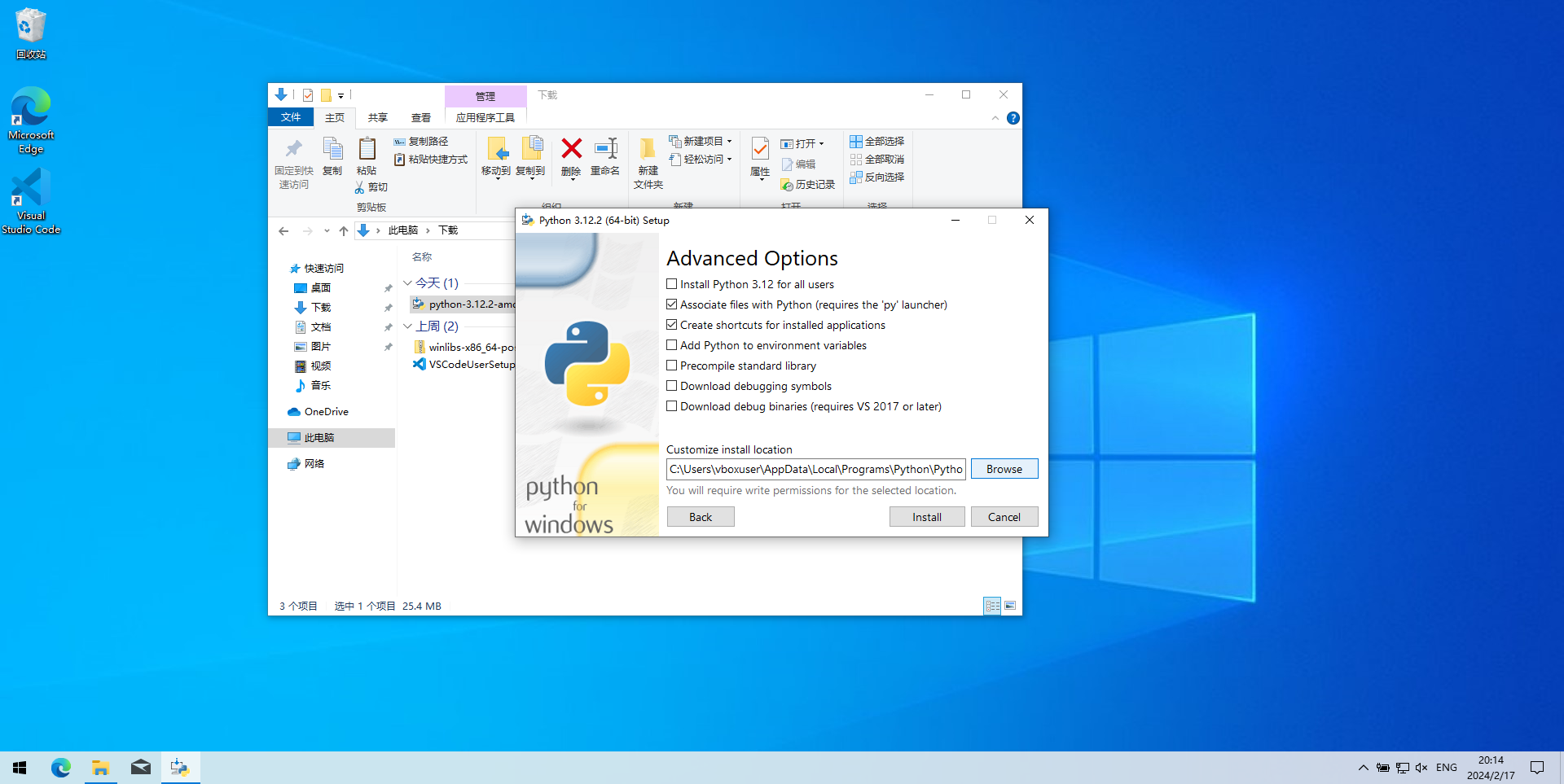This screenshot has width=1564, height=784.
Task: Click the Copy path icon in ribbon
Action: click(x=399, y=142)
